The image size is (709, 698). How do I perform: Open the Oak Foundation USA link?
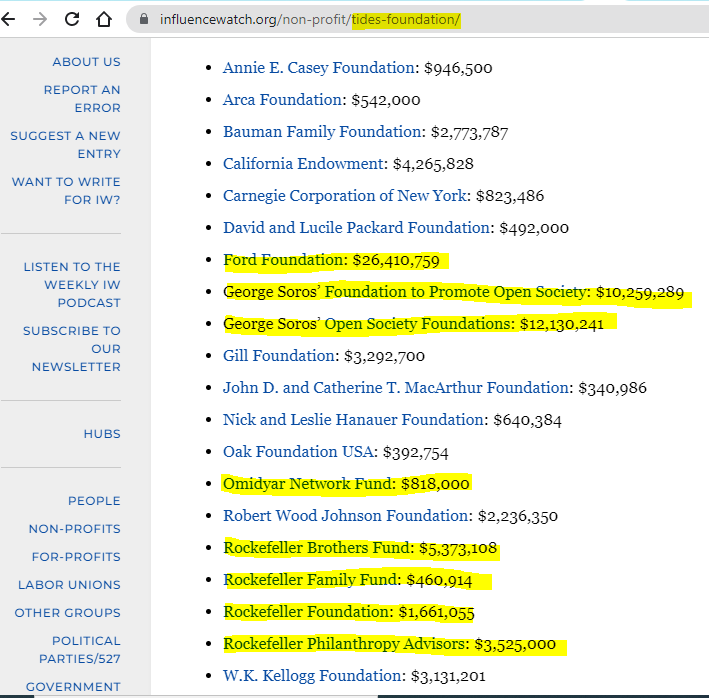point(298,452)
